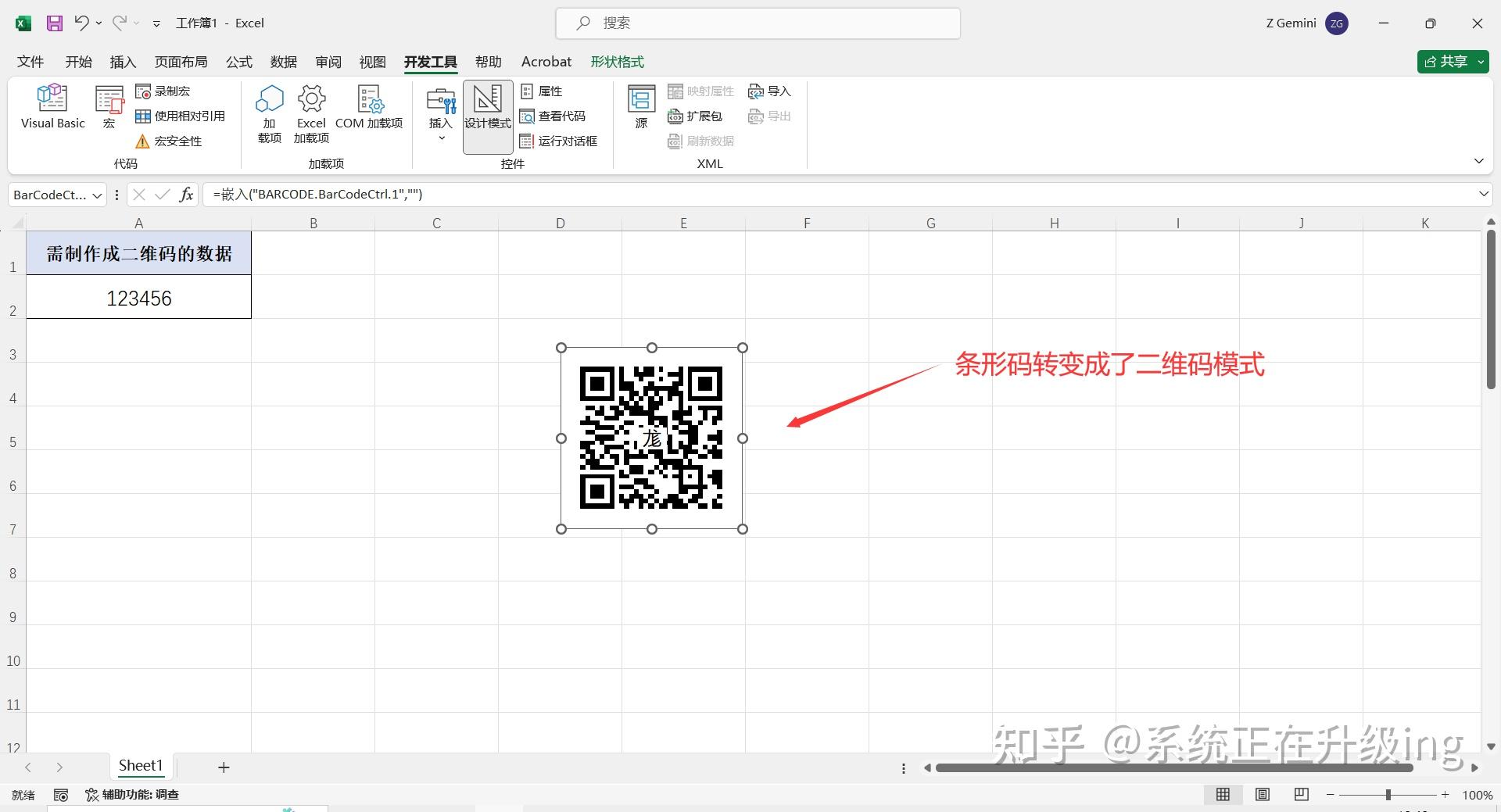Screen dimensions: 1501x812
Task: Switch to Page Layout view
Action: point(1263,795)
